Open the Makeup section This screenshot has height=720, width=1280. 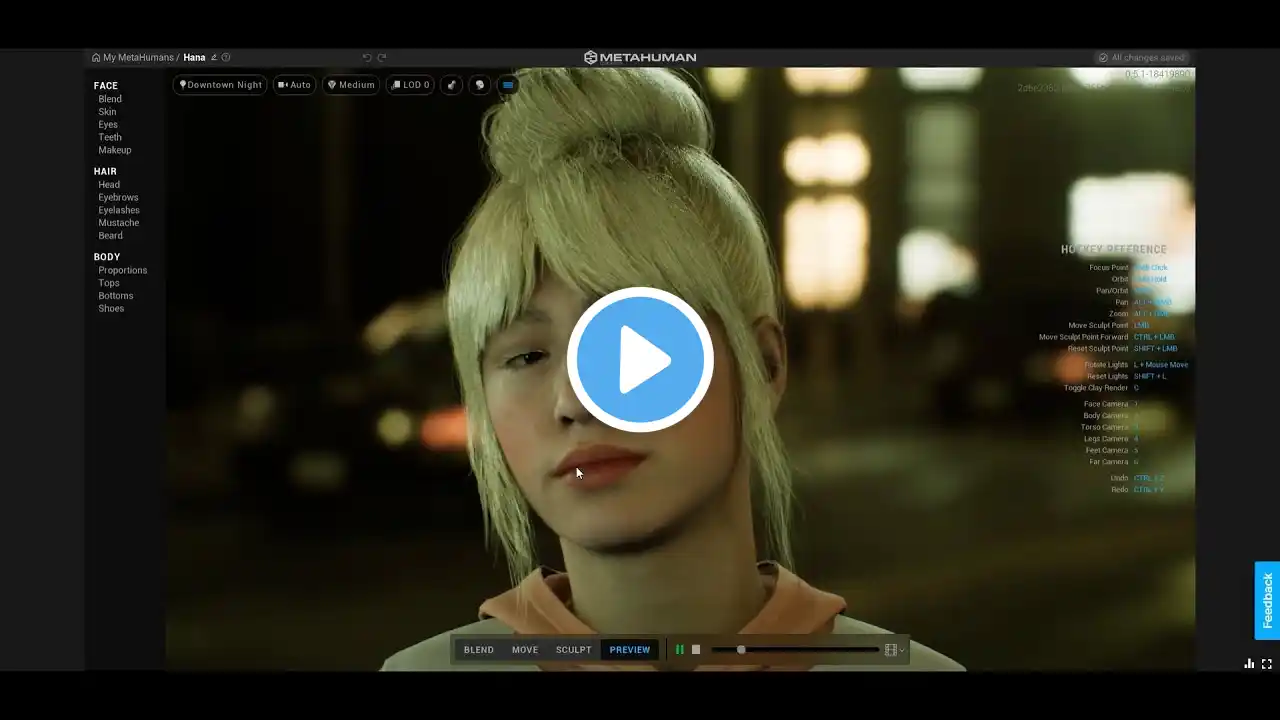(115, 150)
